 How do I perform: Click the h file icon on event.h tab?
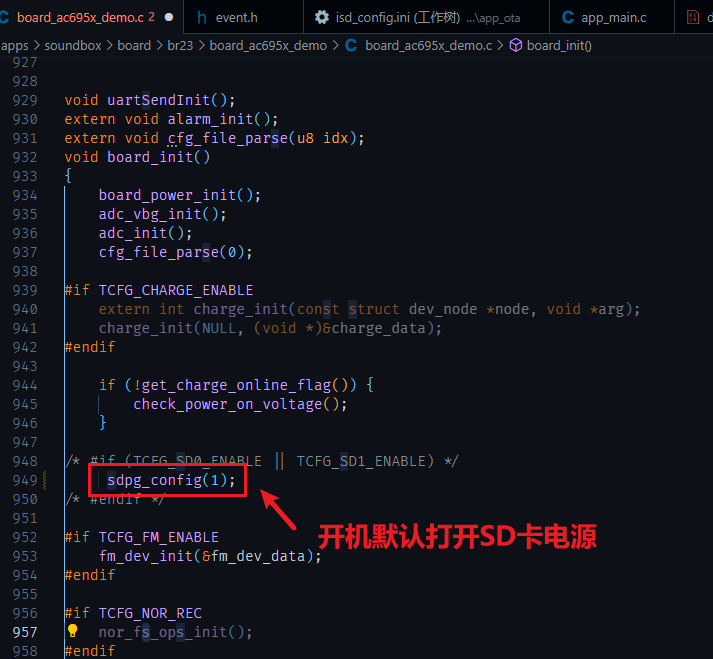click(x=201, y=17)
